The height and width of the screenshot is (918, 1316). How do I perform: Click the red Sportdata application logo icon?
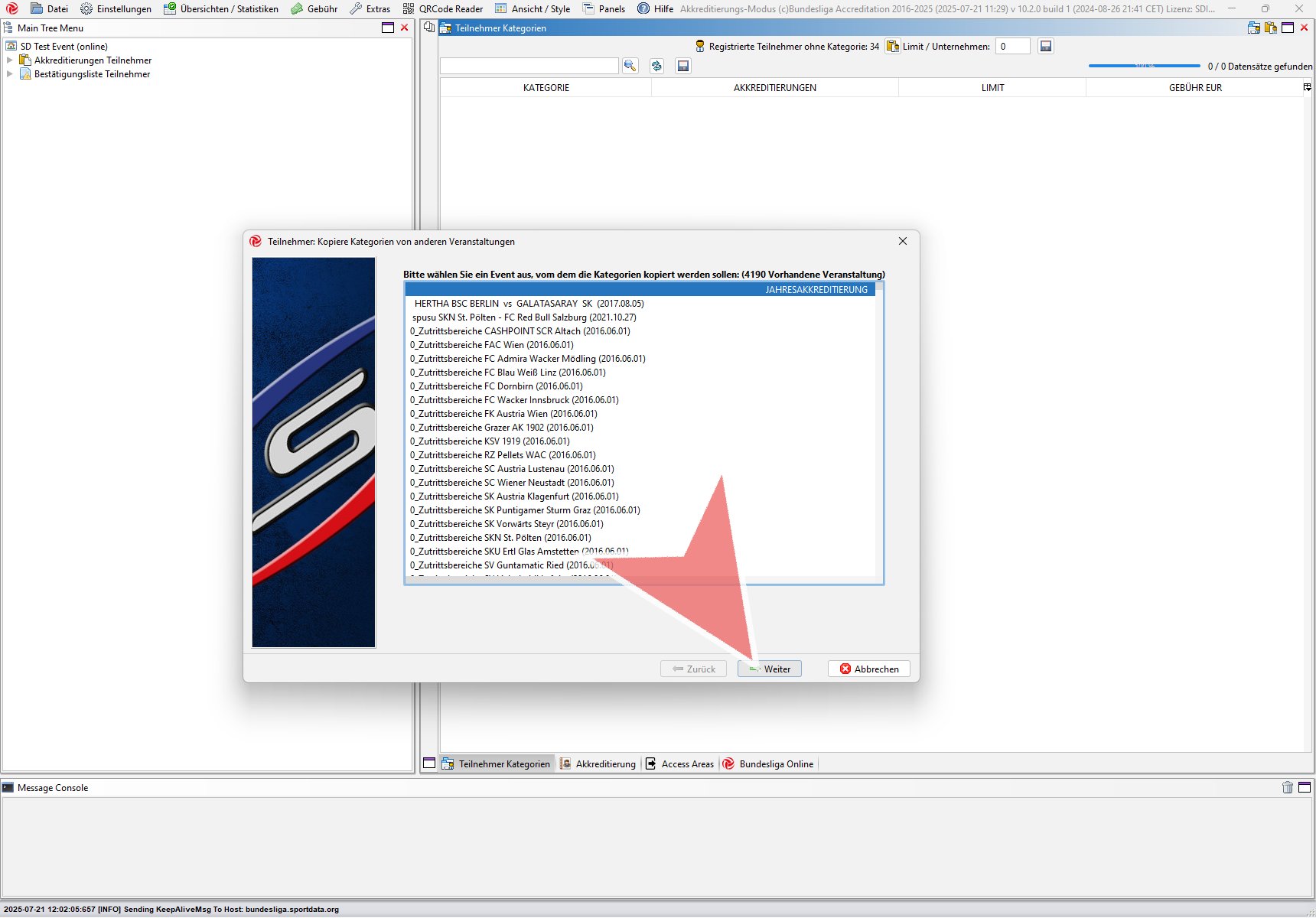tap(12, 8)
